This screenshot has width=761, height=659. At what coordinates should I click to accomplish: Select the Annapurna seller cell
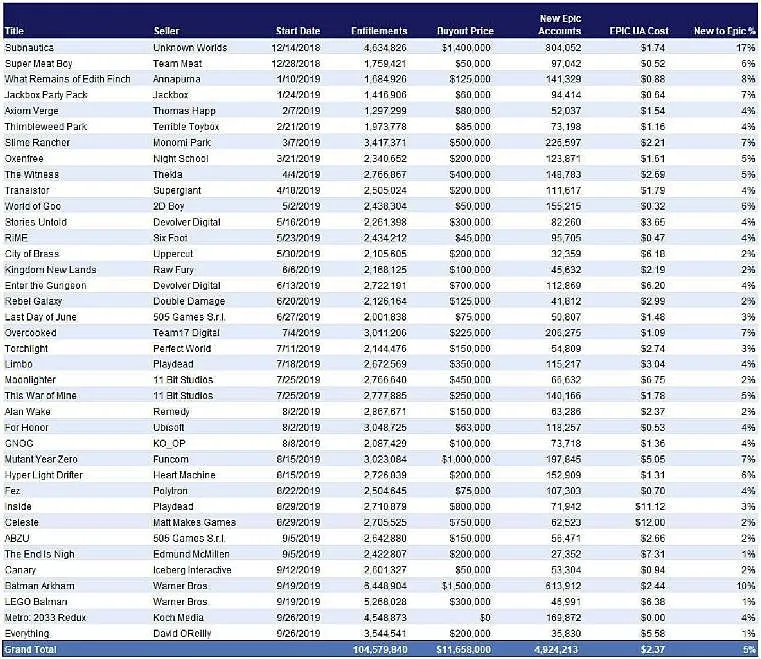tap(176, 79)
